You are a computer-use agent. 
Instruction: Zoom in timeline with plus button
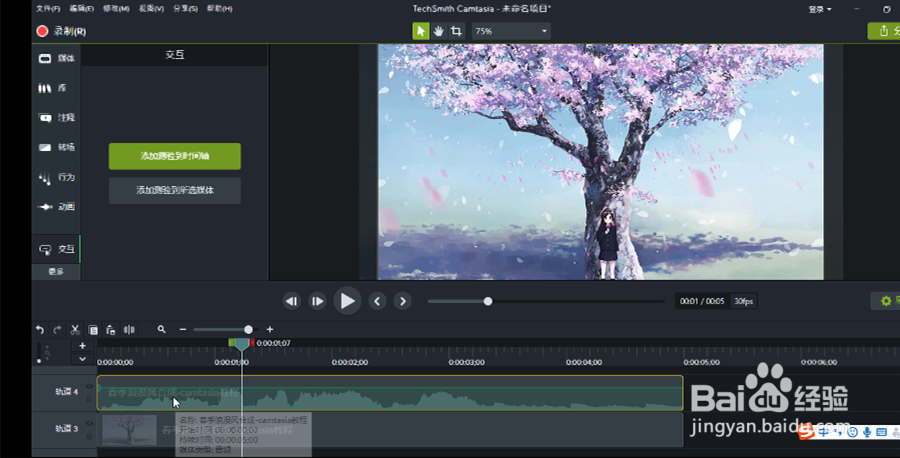coord(270,329)
